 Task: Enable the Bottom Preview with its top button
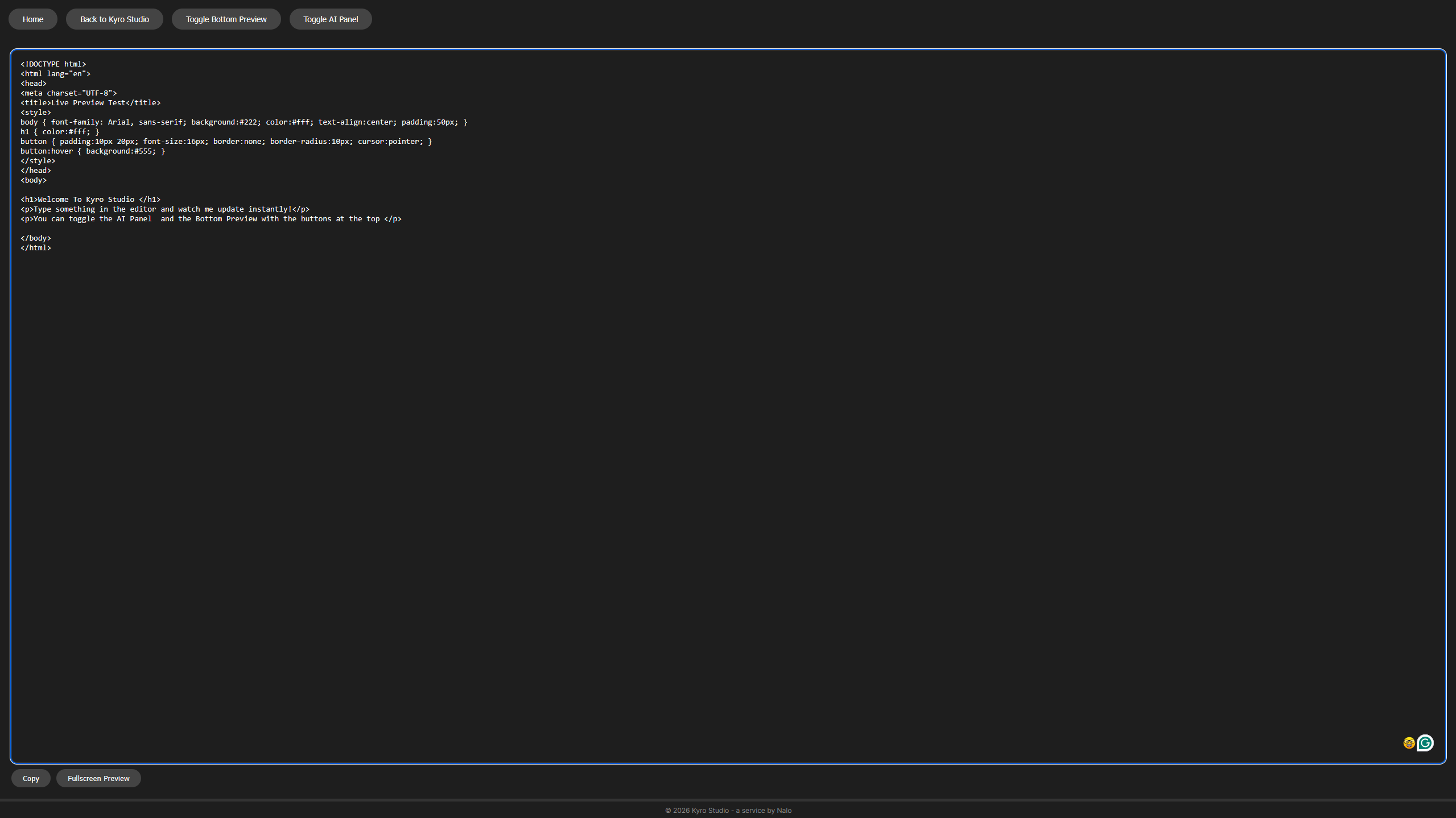(x=226, y=19)
